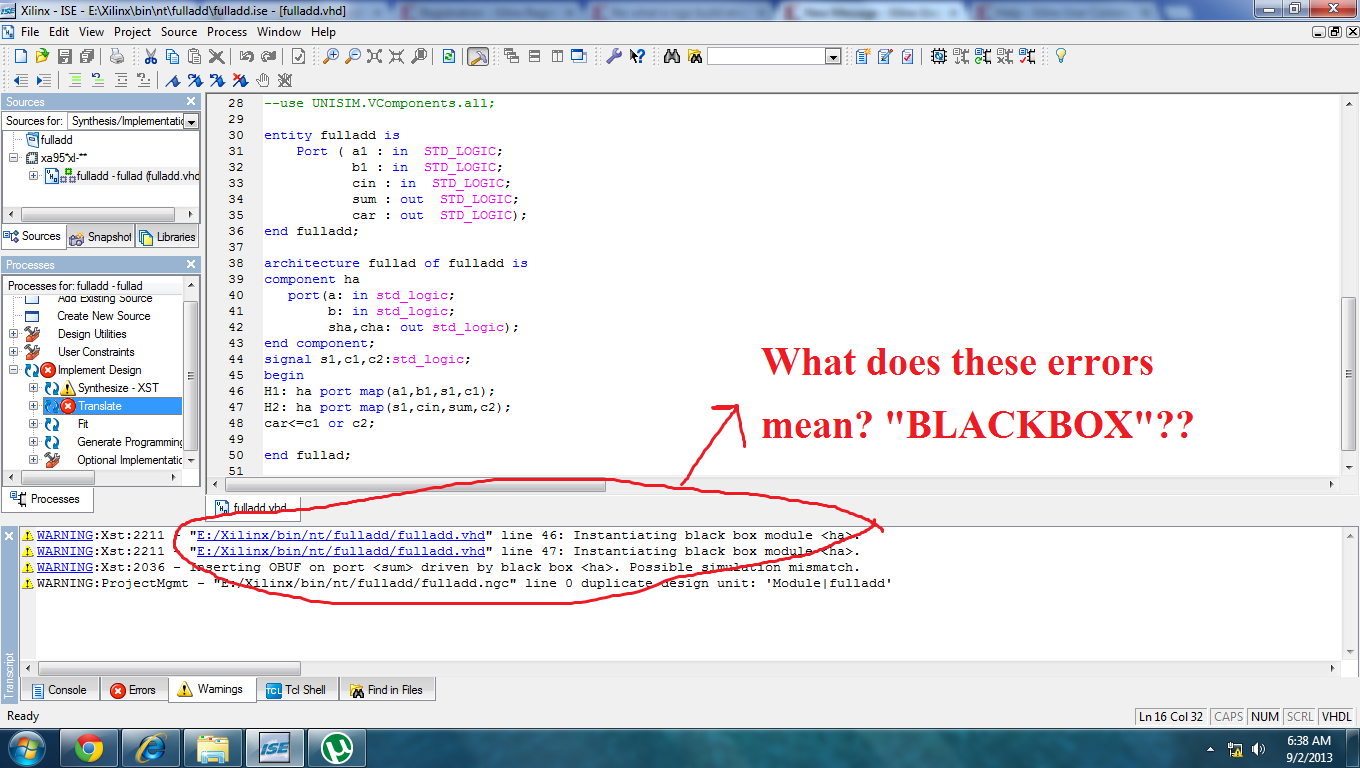
Task: Click the Paste clipboard icon
Action: coord(195,56)
